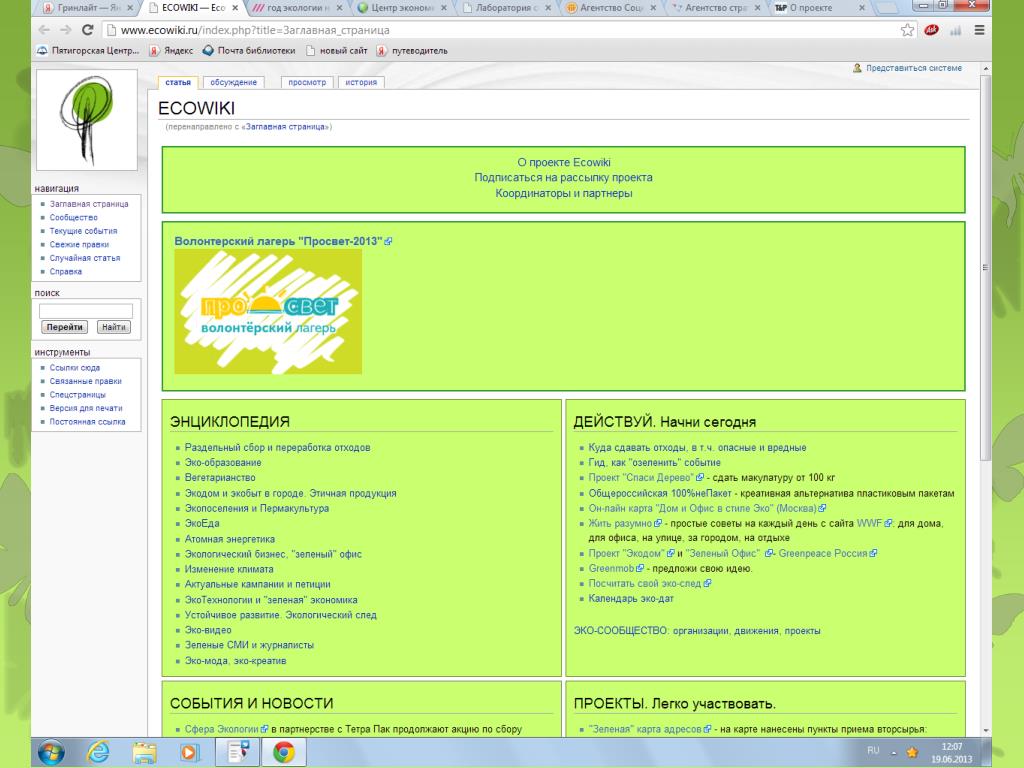This screenshot has width=1024, height=768.
Task: Click the wiki search input field
Action: [86, 311]
